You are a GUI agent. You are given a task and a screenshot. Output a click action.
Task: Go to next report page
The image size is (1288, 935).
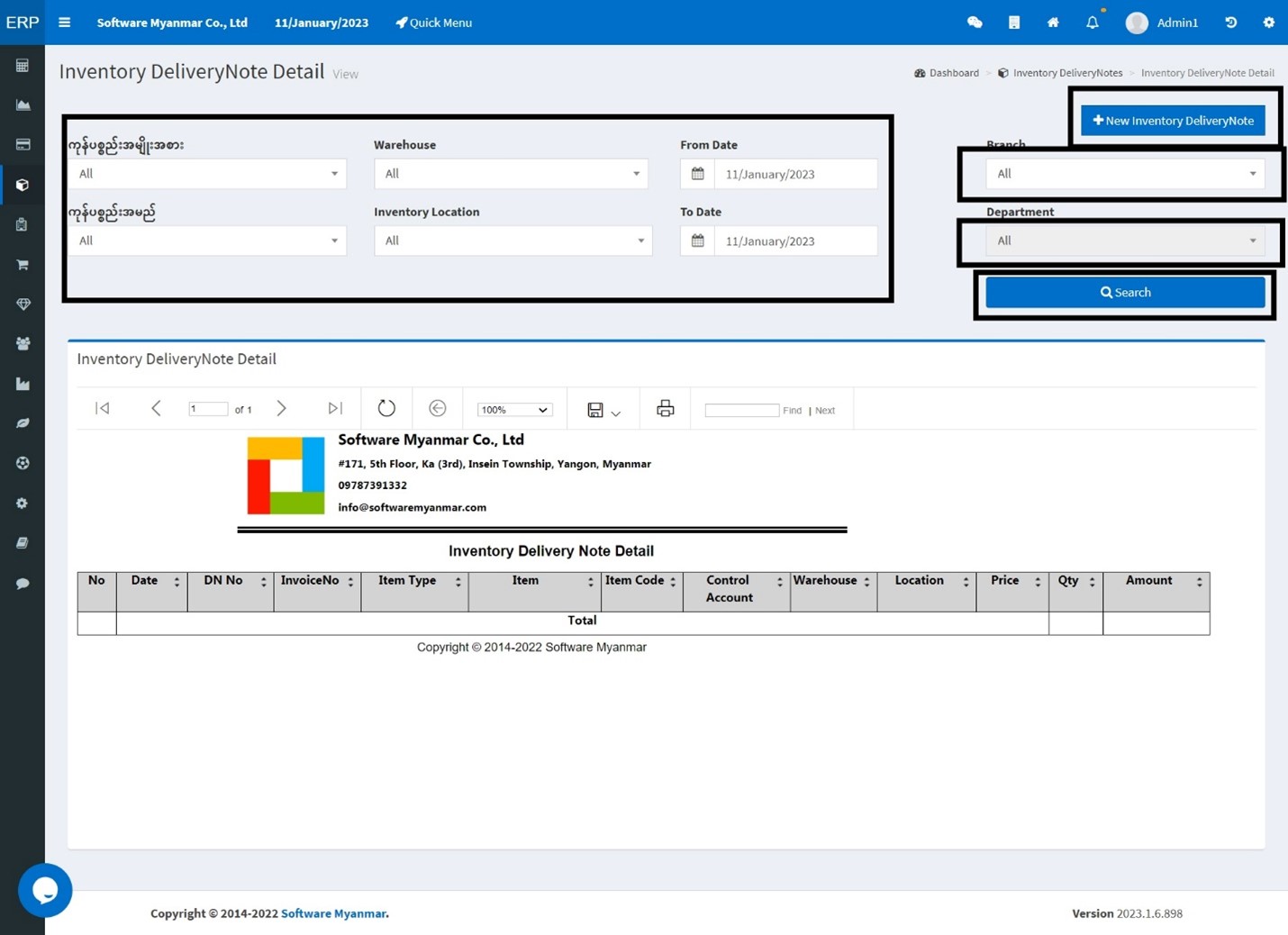pyautogui.click(x=281, y=408)
